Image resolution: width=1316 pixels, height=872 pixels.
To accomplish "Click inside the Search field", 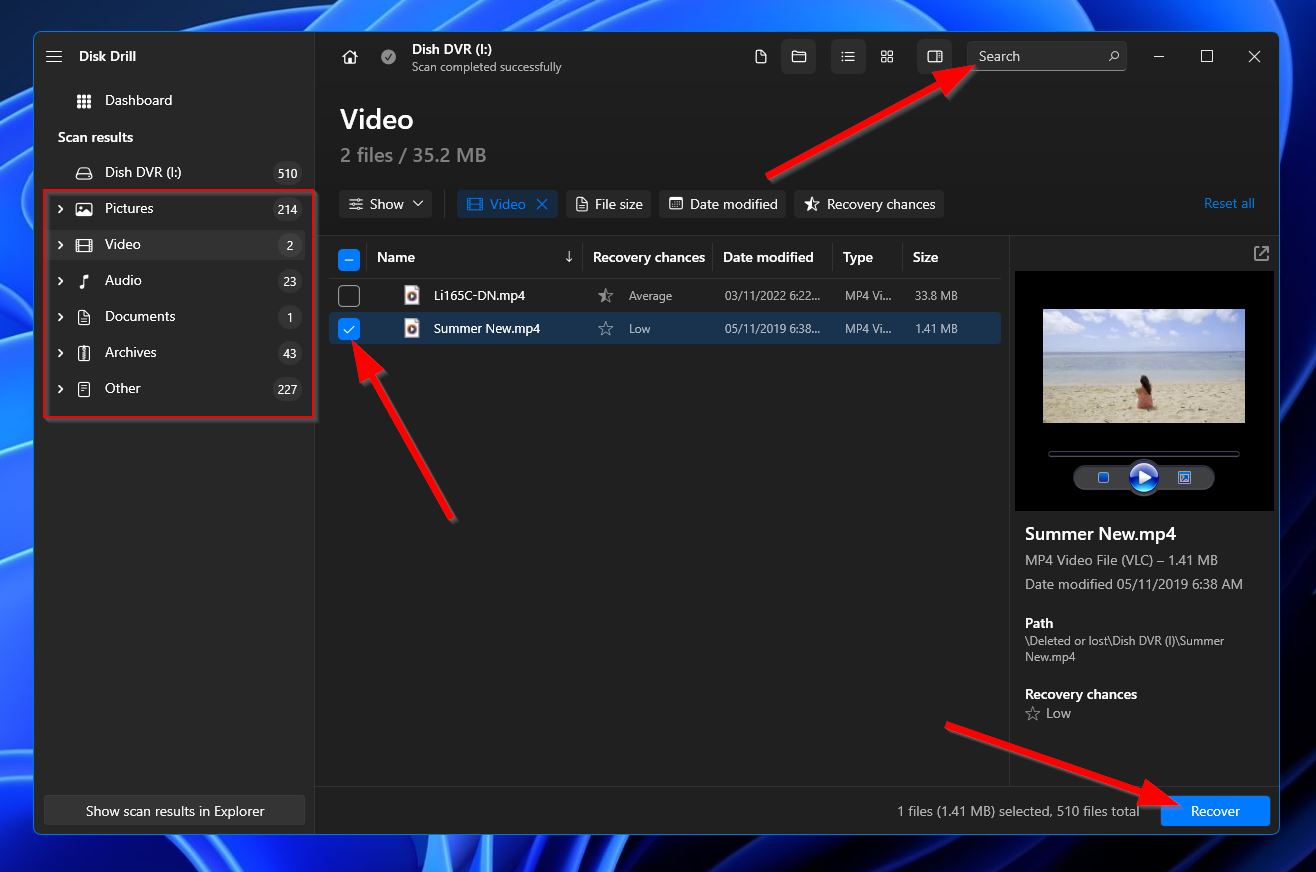I will click(x=1046, y=56).
